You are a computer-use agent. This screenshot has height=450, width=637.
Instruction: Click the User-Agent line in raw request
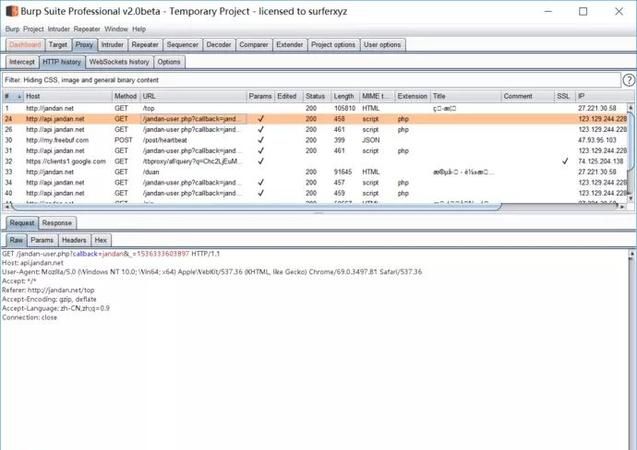212,272
